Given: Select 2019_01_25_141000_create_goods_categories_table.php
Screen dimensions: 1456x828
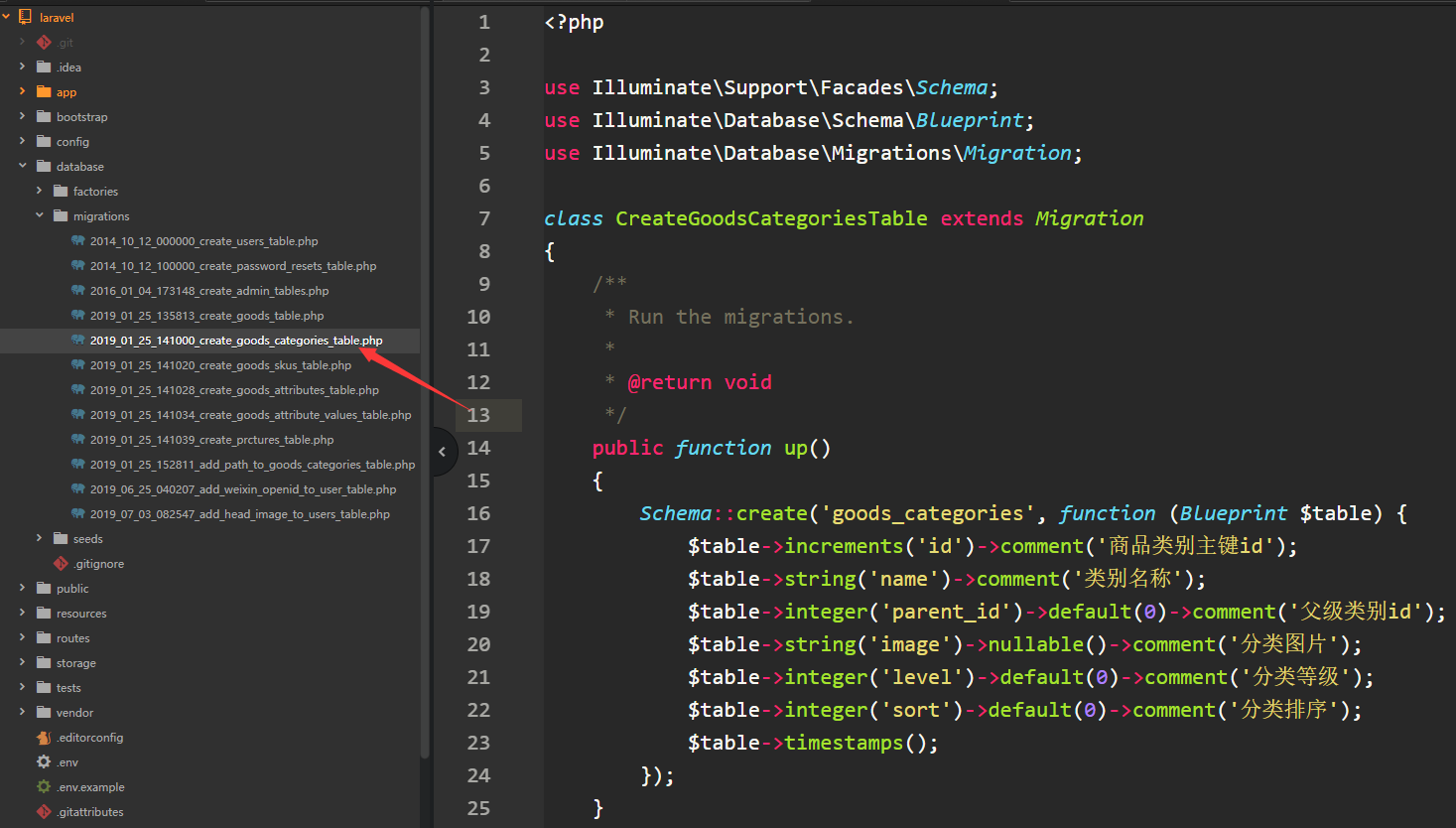Looking at the screenshot, I should click(236, 341).
